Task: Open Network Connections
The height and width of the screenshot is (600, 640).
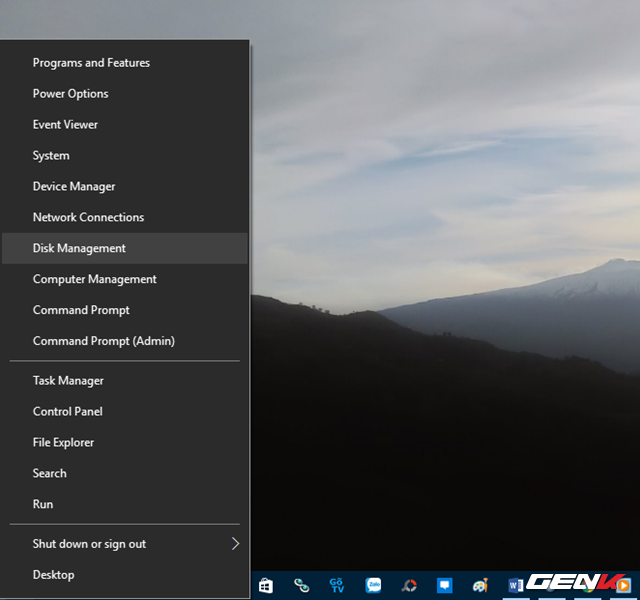Action: click(x=88, y=218)
